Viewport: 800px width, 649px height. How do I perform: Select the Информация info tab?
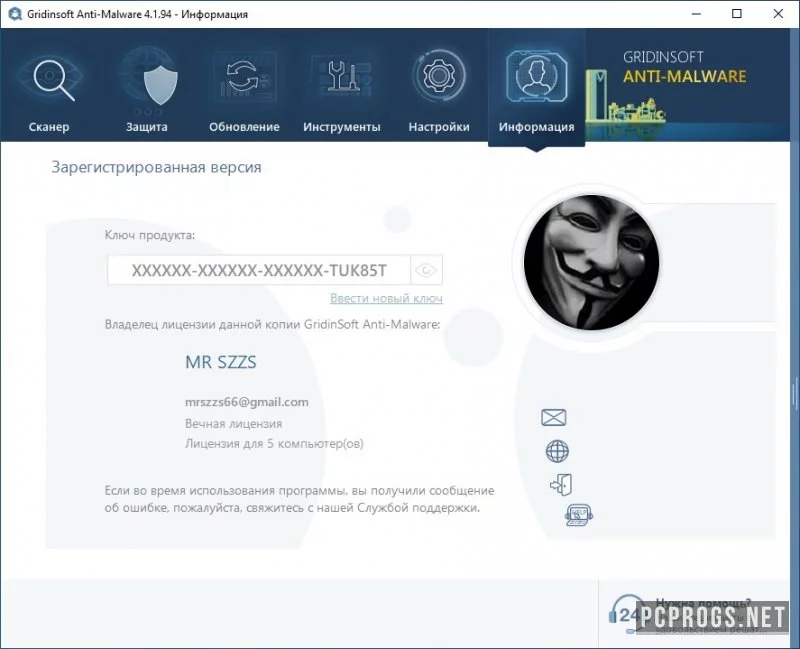(536, 88)
